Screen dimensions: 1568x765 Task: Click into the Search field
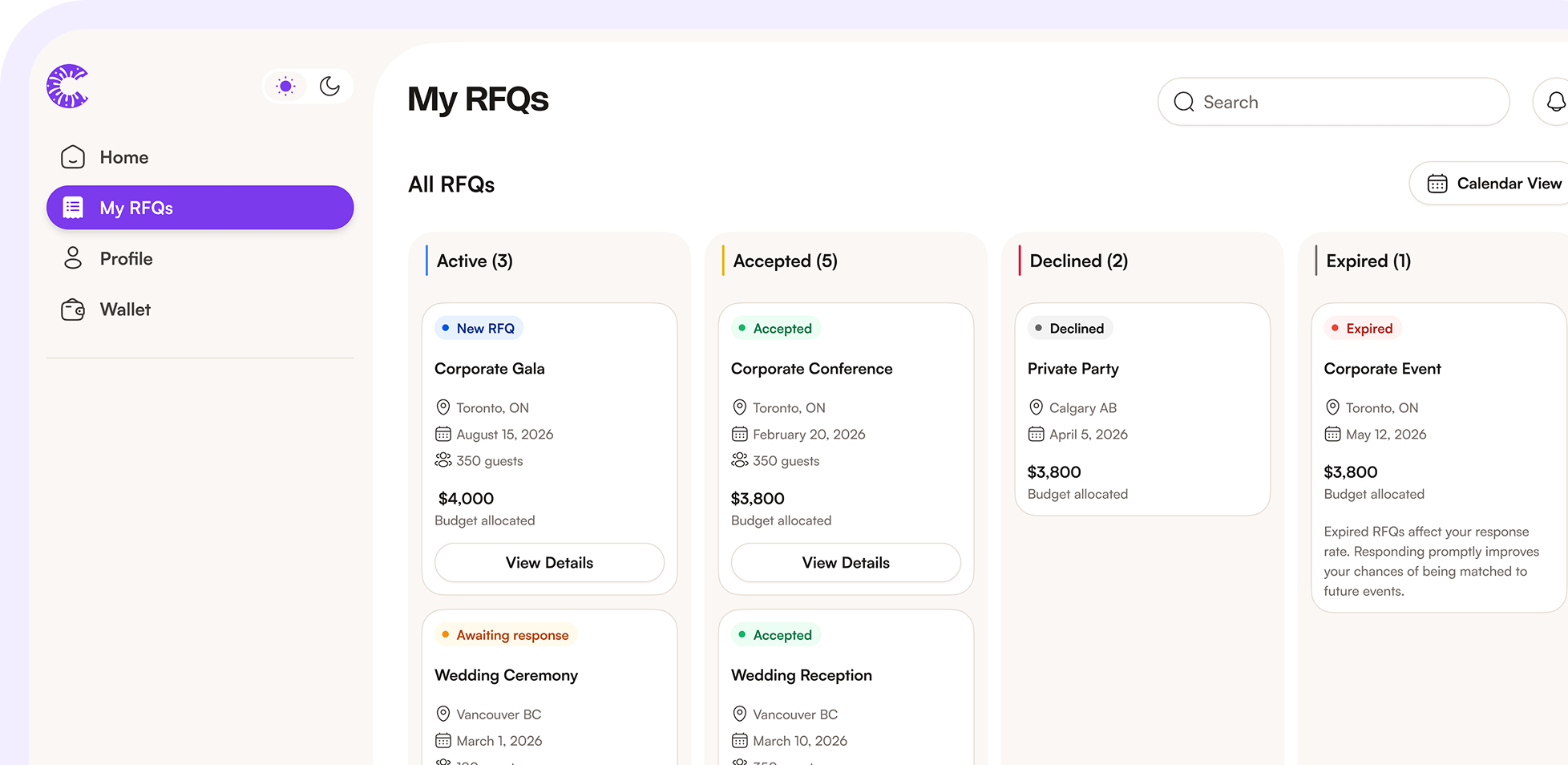(x=1334, y=102)
